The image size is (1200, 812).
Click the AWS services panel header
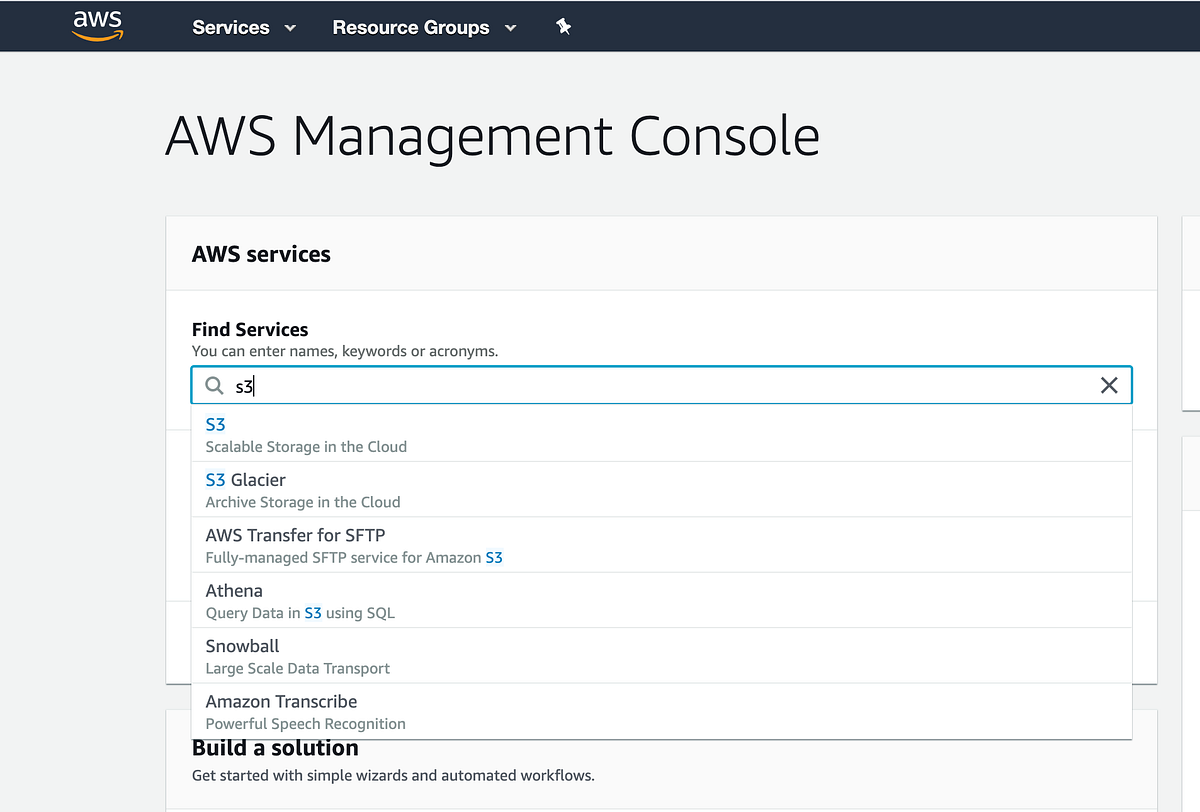(x=261, y=254)
